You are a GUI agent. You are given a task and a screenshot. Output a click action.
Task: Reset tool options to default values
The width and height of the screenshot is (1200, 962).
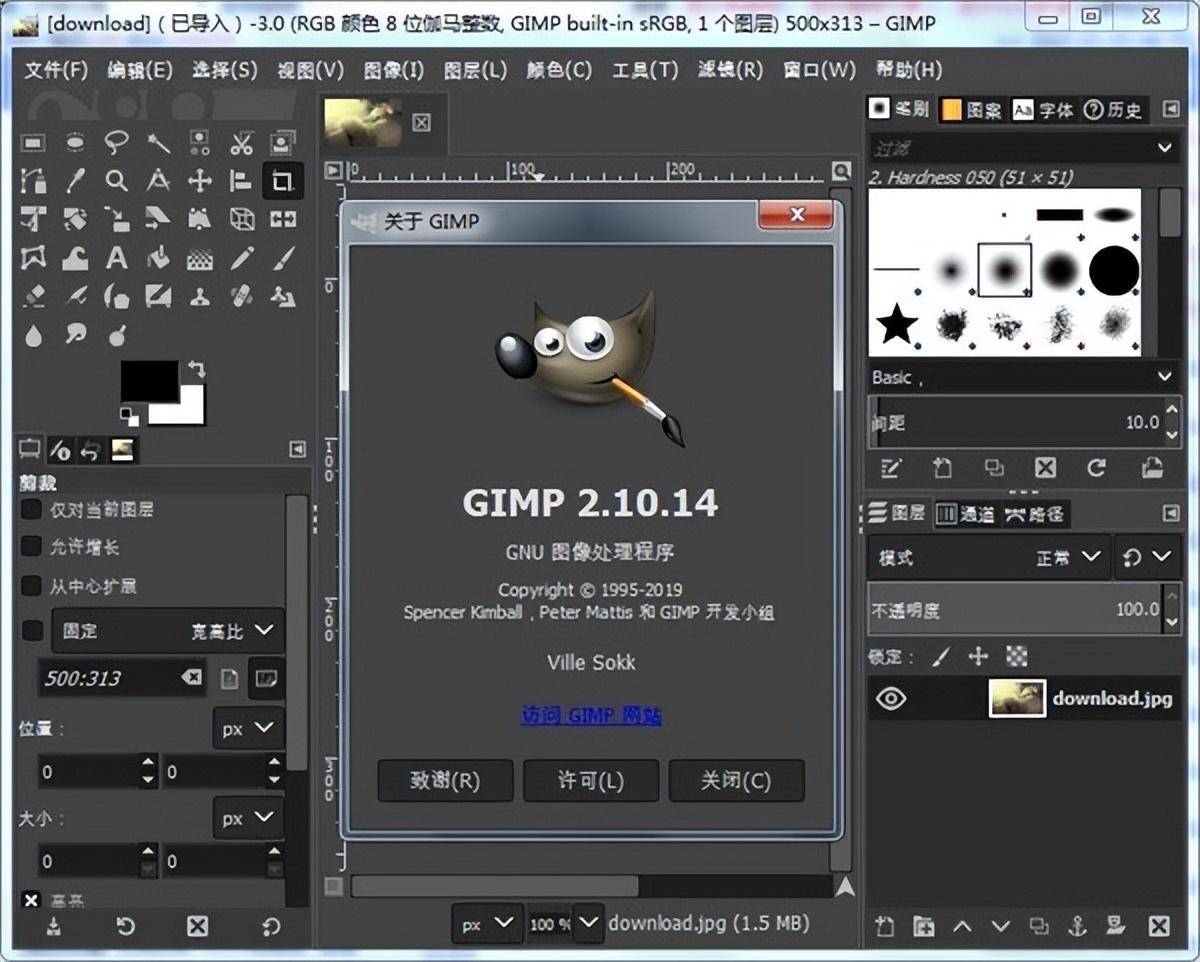click(271, 926)
